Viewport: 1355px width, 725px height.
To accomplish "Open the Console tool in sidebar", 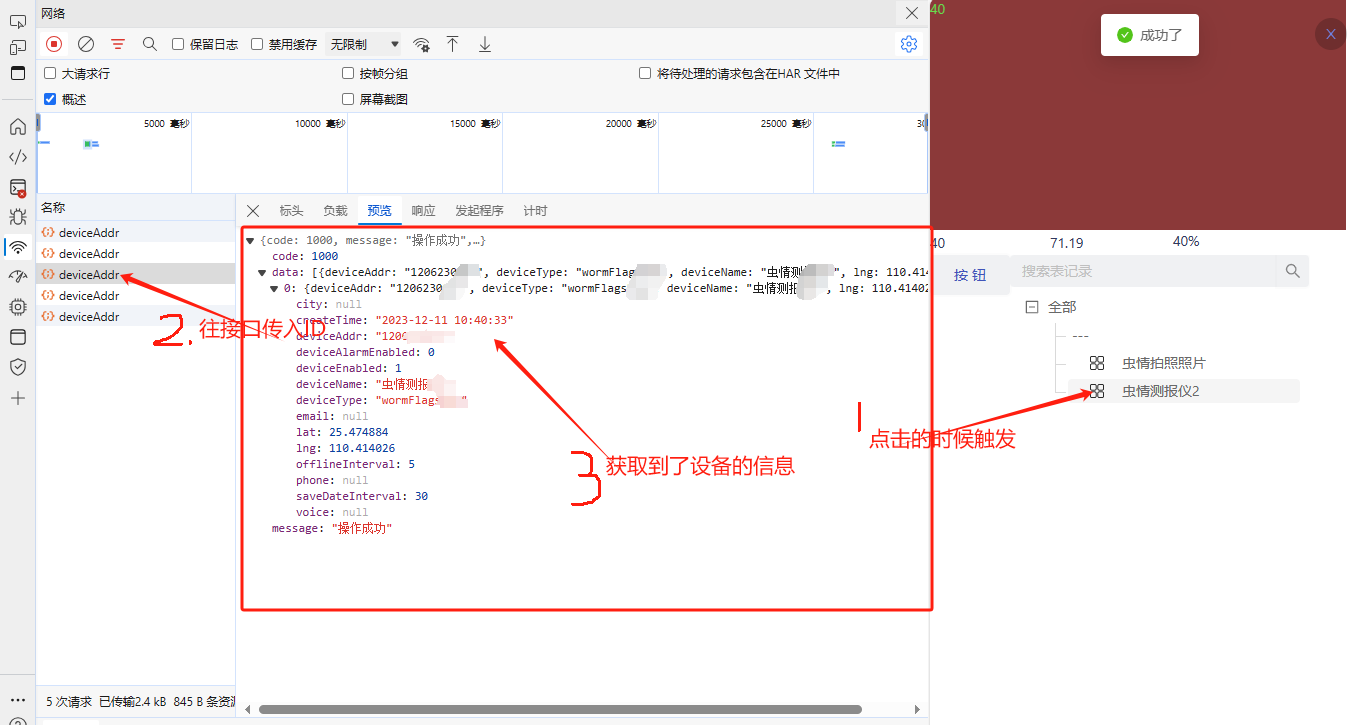I will 17,187.
